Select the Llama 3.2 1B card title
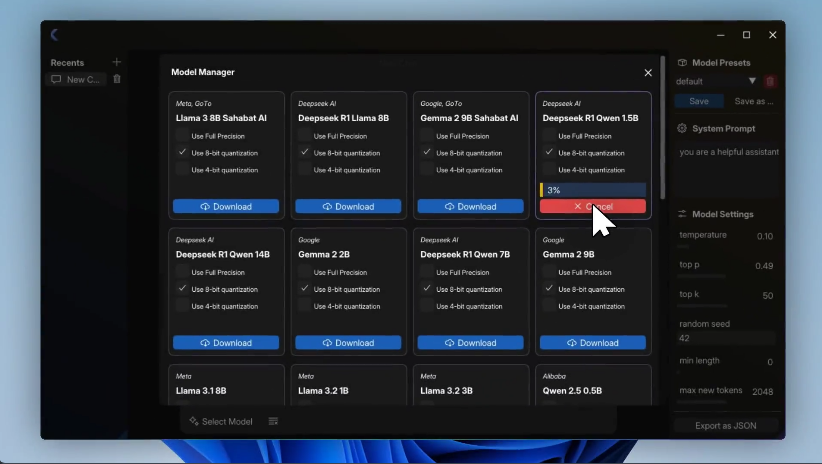 (x=323, y=391)
